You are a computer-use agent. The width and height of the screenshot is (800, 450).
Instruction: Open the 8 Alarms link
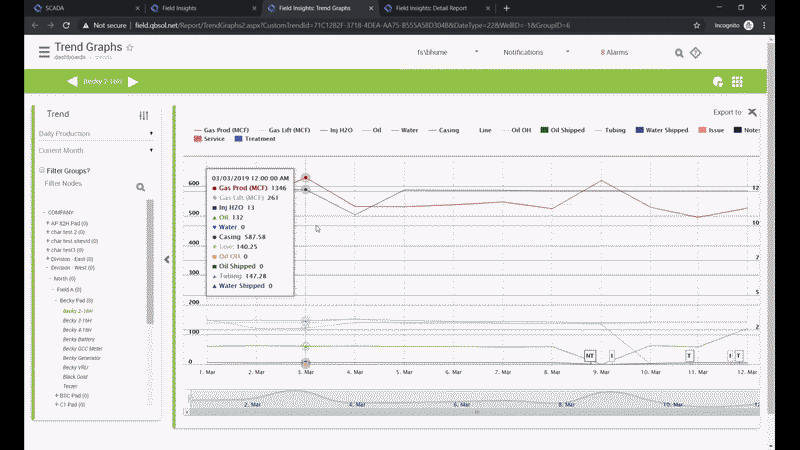(614, 53)
